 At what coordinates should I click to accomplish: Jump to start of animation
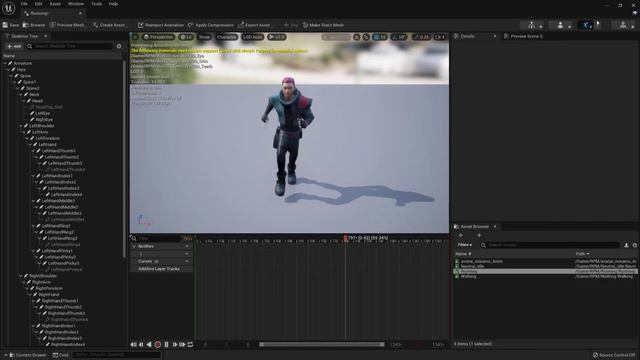(x=133, y=344)
